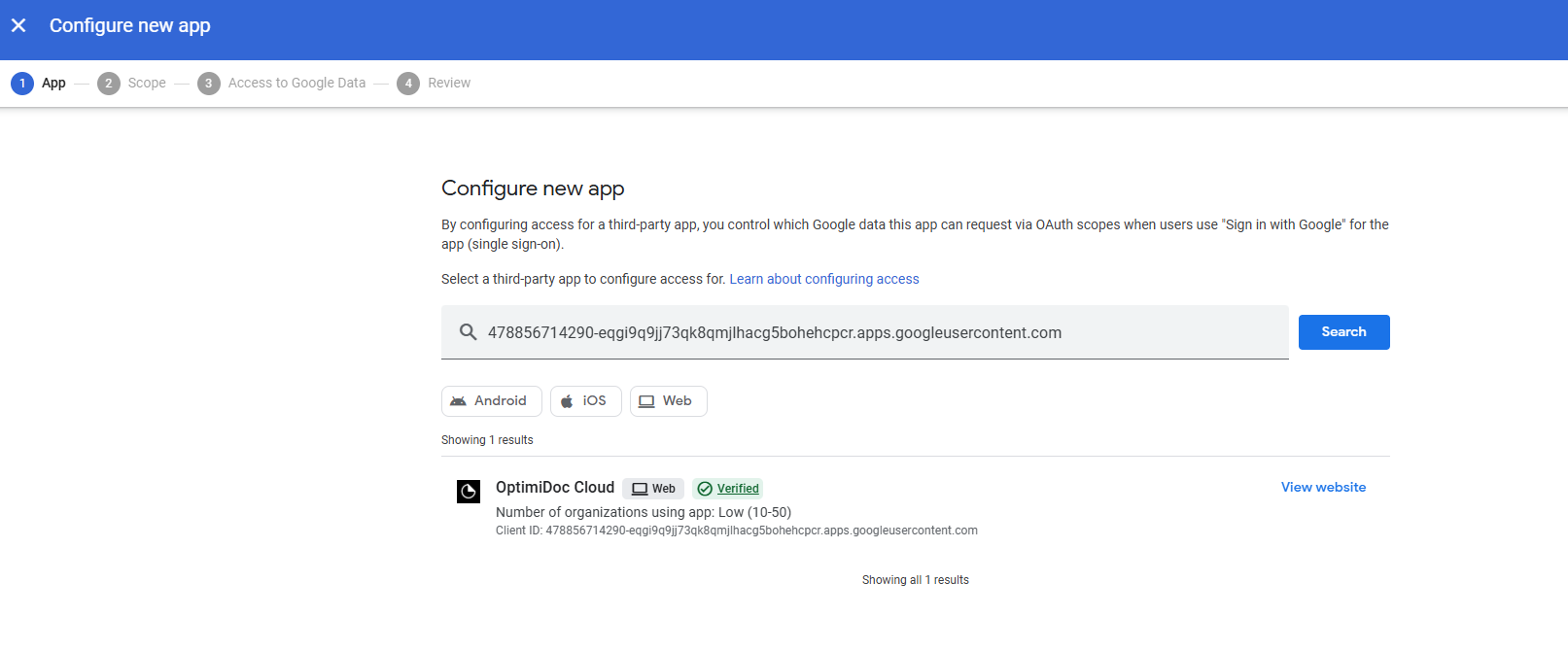Go to the Scope step label
Image resolution: width=1568 pixels, height=651 pixels.
tap(147, 84)
